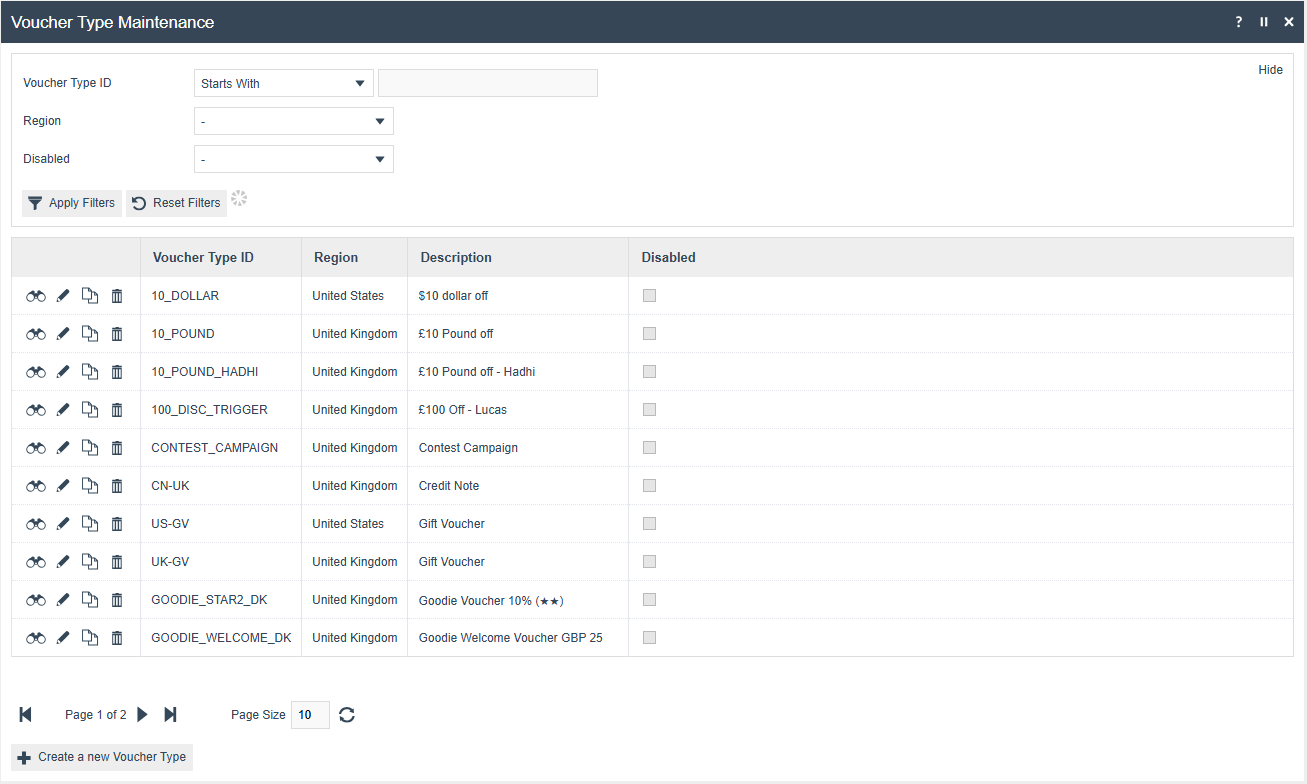
Task: Open the Disabled filter dropdown
Action: 294,159
